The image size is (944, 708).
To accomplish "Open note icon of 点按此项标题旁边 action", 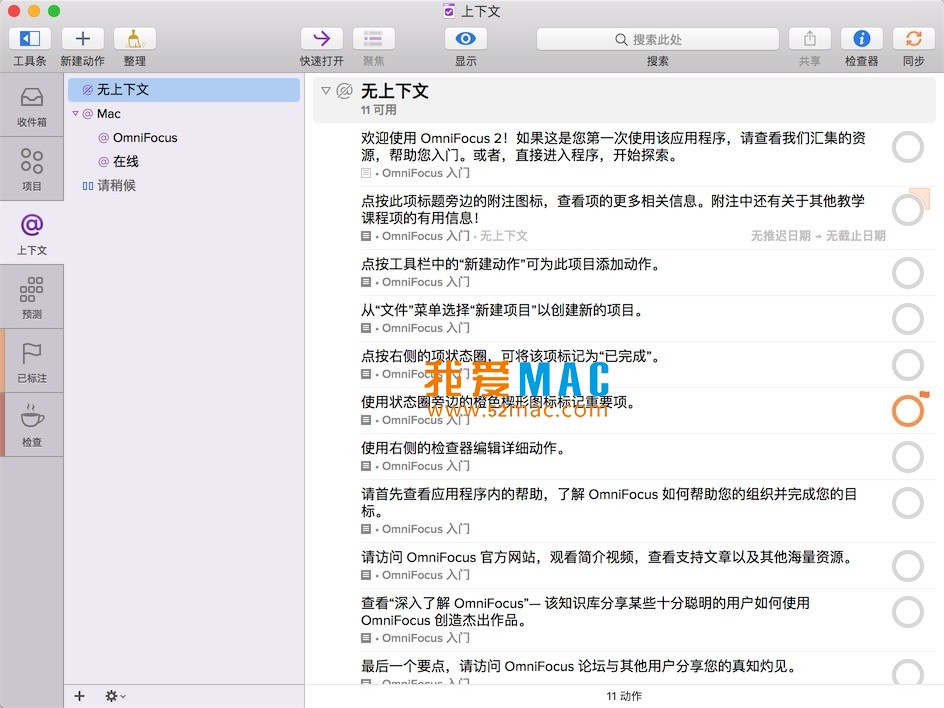I will (365, 236).
